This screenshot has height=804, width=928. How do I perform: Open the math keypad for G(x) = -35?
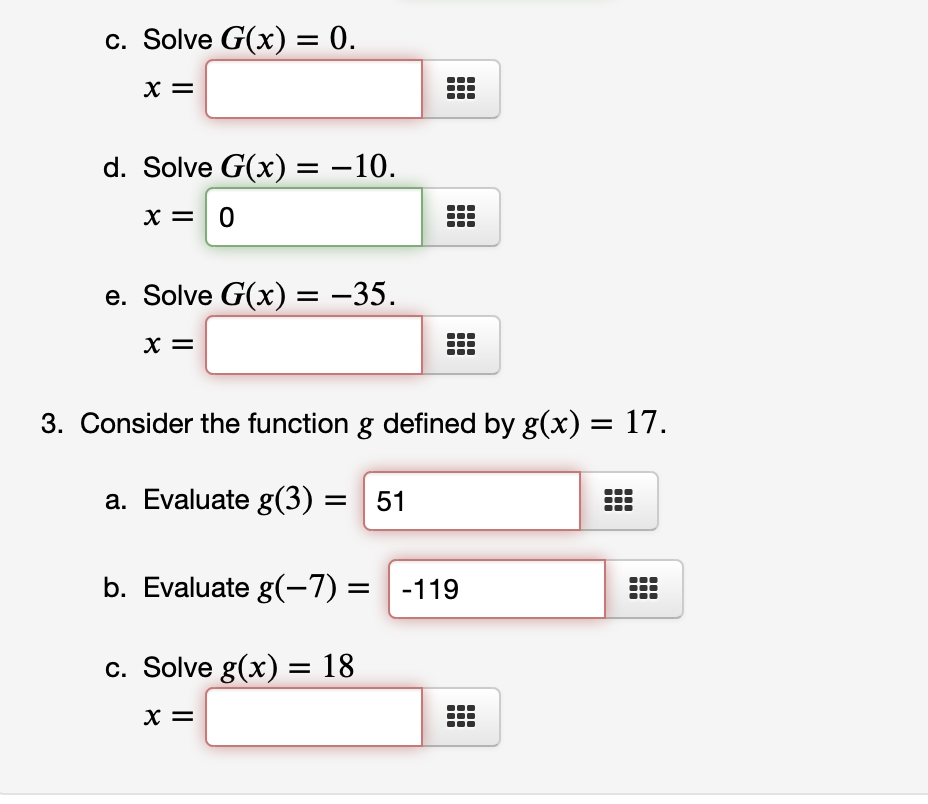pos(461,345)
